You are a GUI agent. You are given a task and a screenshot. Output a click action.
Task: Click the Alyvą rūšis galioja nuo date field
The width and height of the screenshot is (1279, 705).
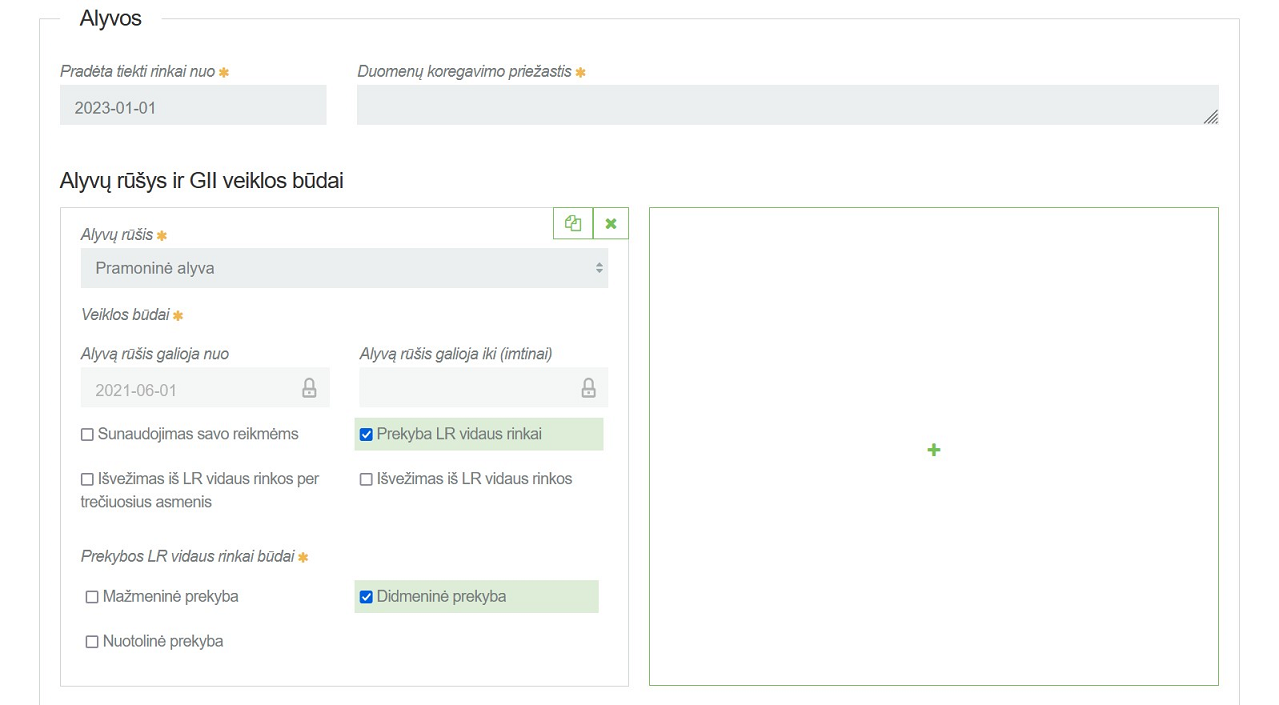[x=190, y=389]
